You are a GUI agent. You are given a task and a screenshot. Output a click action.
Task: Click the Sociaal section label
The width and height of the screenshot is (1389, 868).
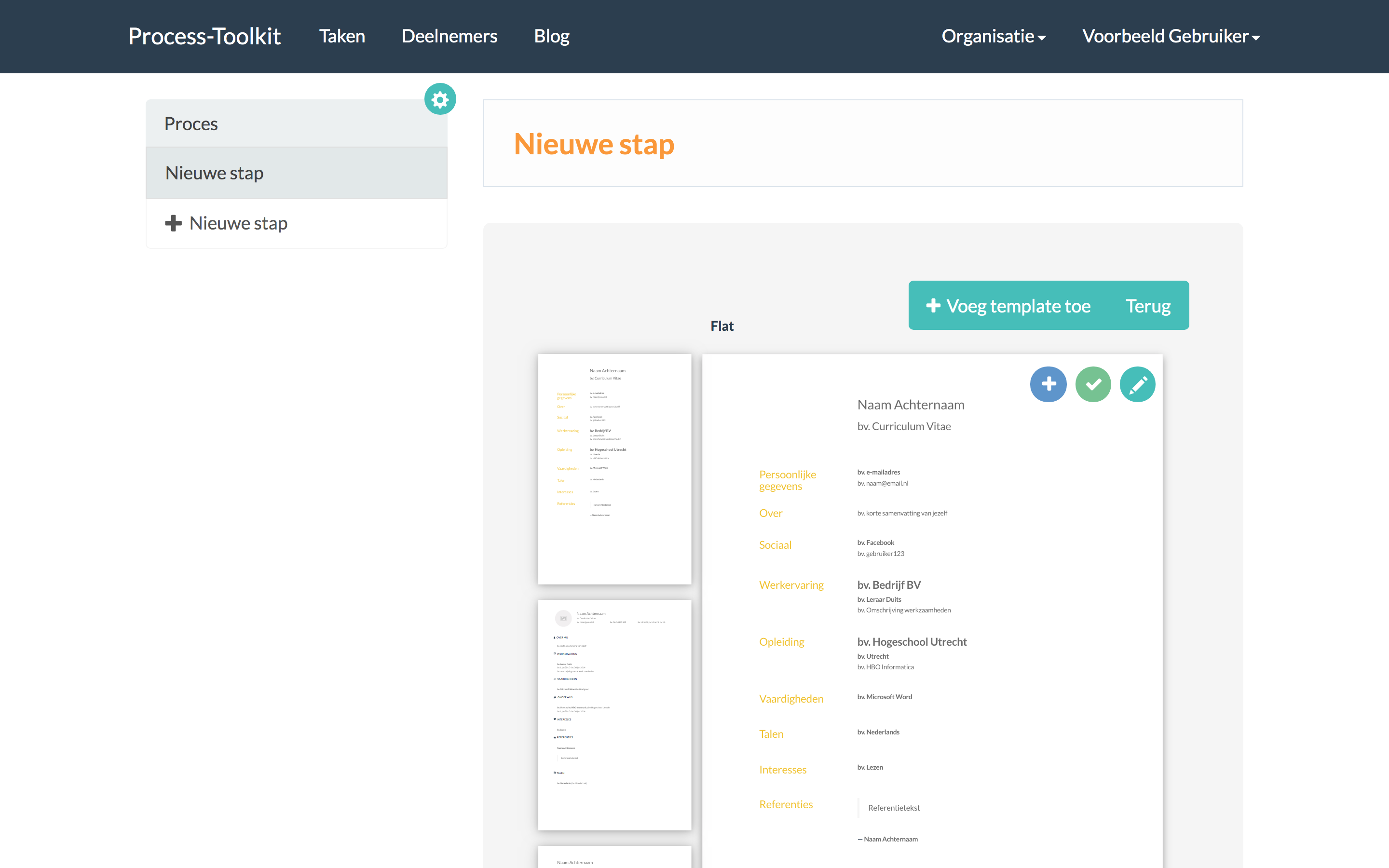pyautogui.click(x=775, y=545)
